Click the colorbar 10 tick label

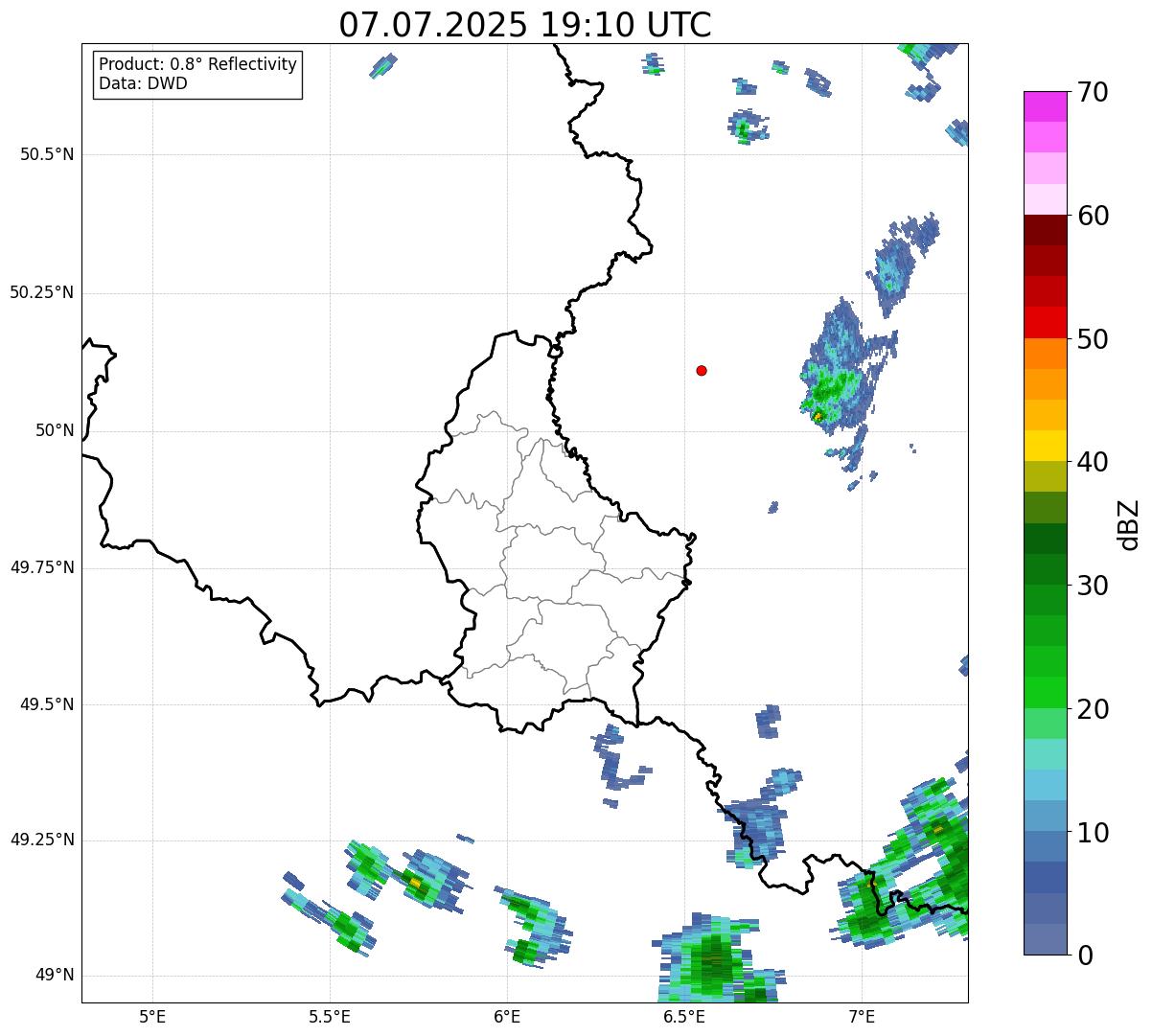point(1093,833)
